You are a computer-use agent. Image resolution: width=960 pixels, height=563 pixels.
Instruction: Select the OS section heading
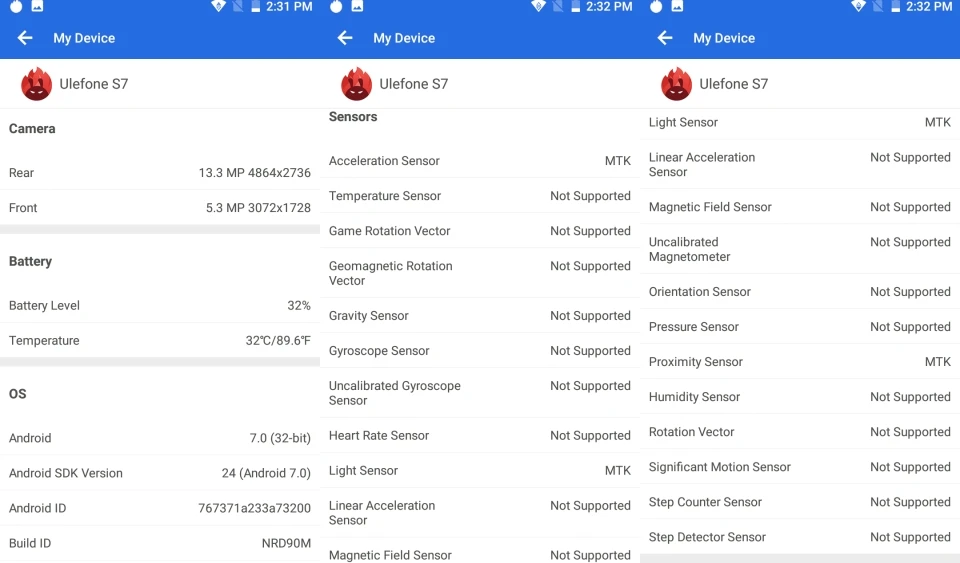18,393
